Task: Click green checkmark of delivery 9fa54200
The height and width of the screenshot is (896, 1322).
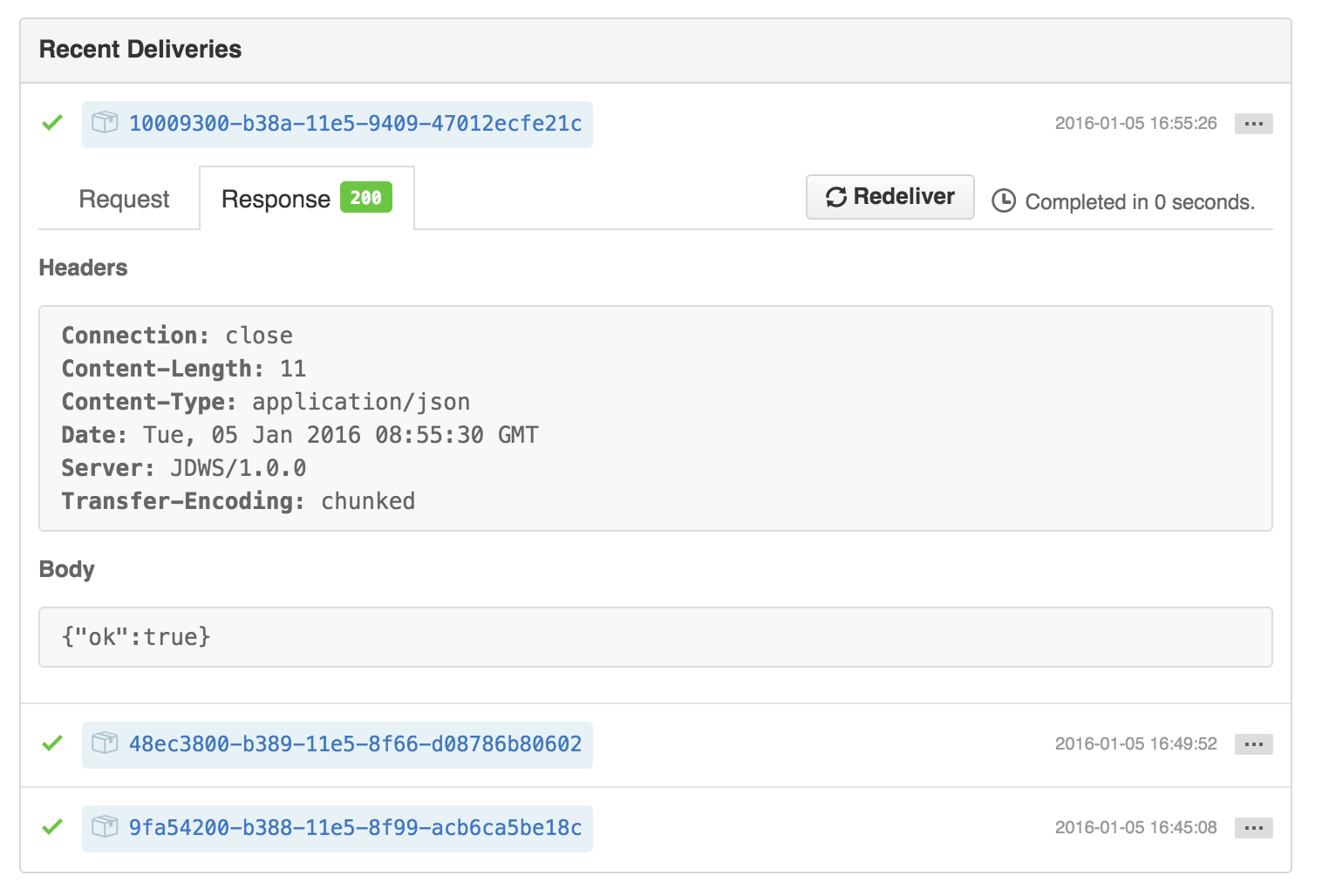Action: (x=52, y=827)
